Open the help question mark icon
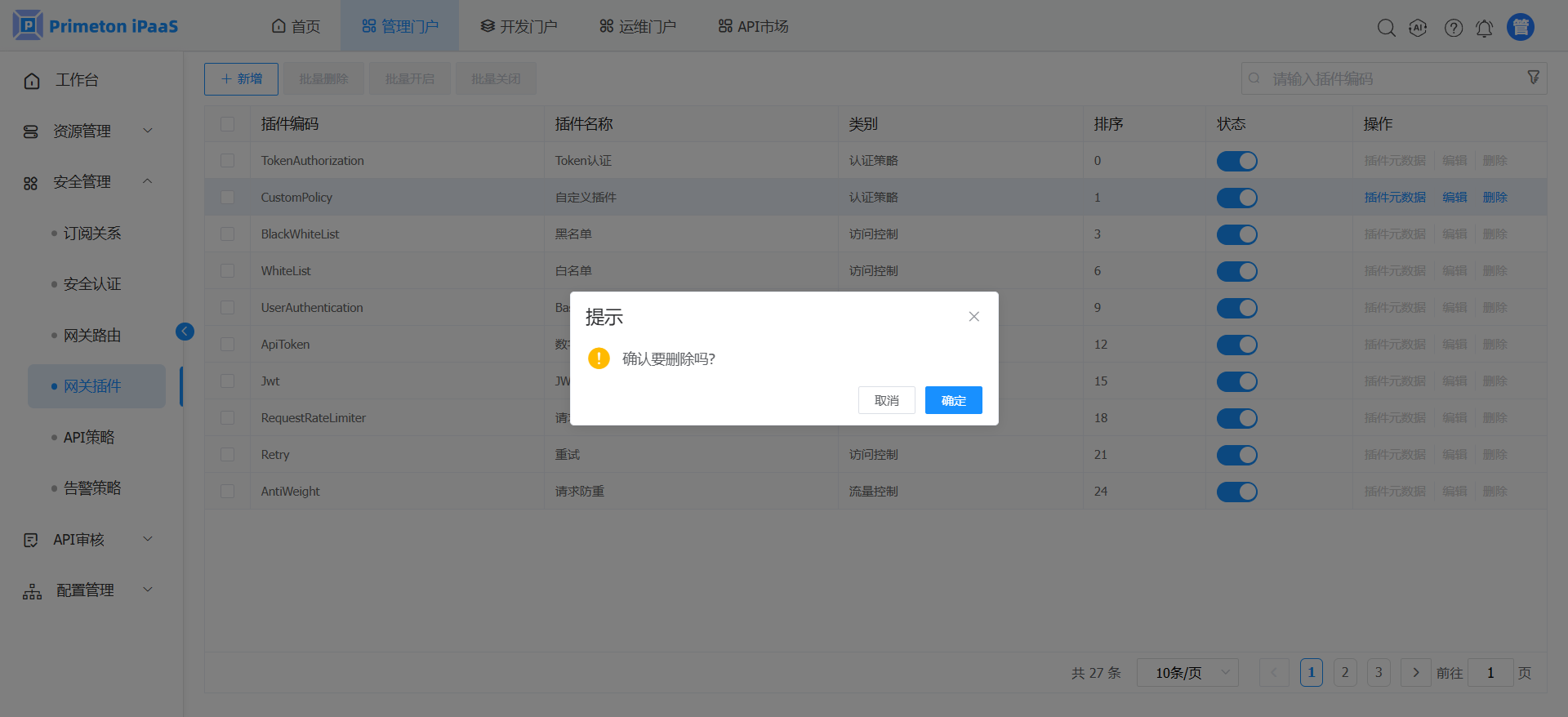This screenshot has width=1568, height=717. (1454, 28)
